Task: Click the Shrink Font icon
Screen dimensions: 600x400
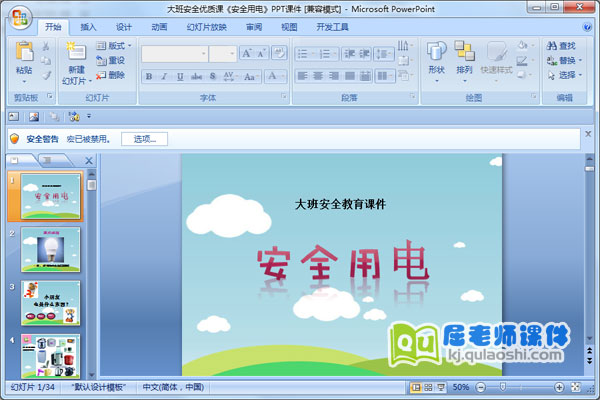Action: click(x=262, y=53)
